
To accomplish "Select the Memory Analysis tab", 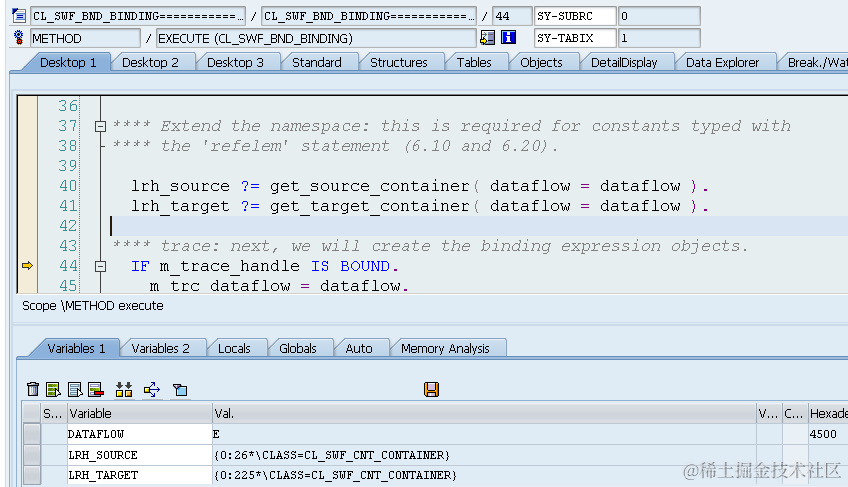I will [x=445, y=348].
